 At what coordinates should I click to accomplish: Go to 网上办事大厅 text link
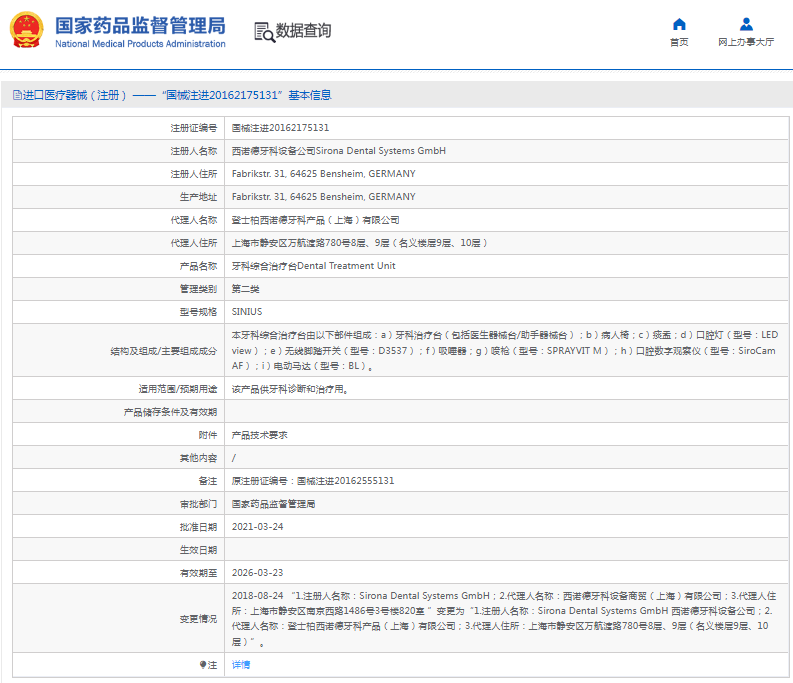tap(746, 43)
